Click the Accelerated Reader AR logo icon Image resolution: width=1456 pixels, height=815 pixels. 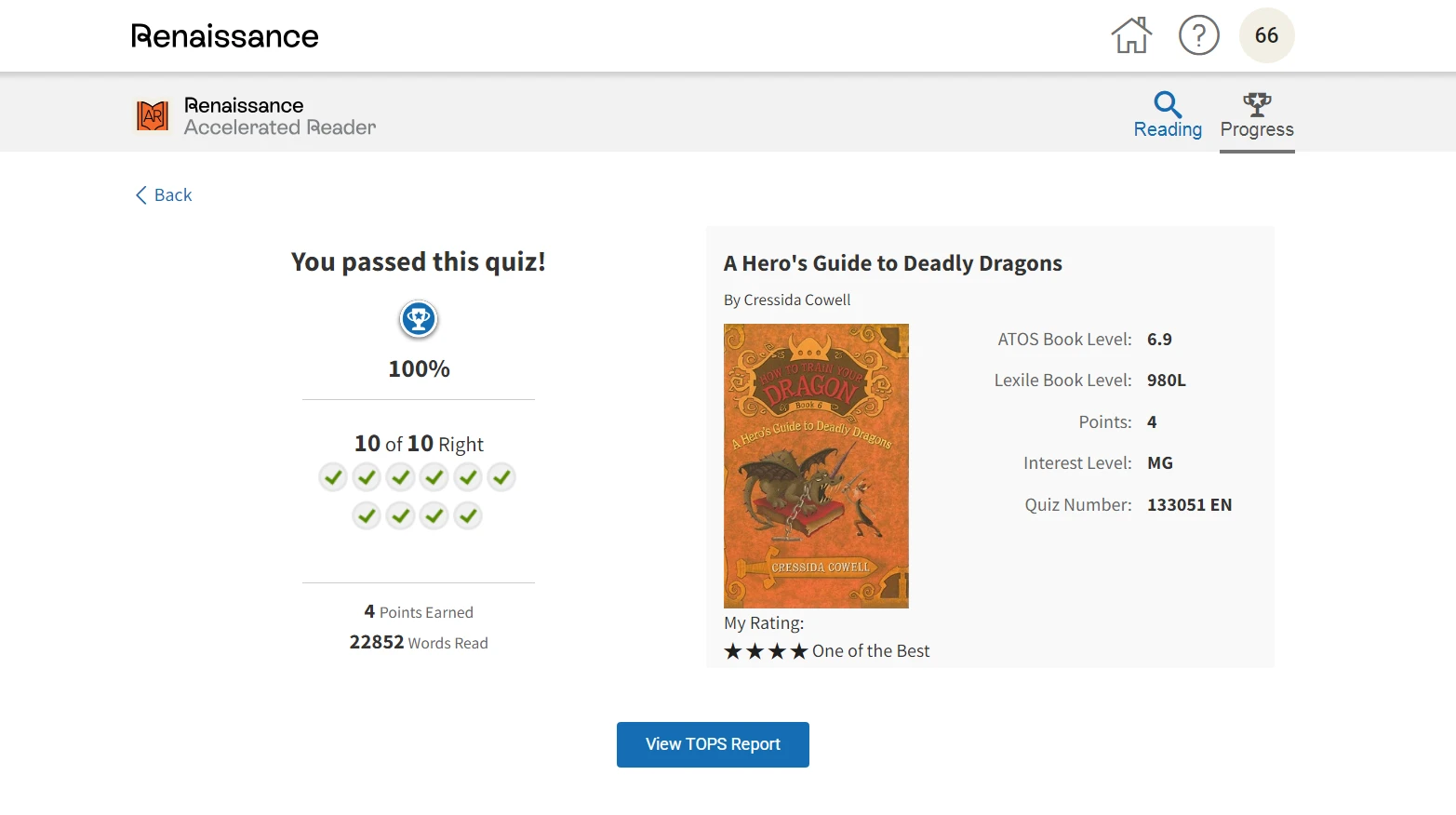[x=153, y=115]
